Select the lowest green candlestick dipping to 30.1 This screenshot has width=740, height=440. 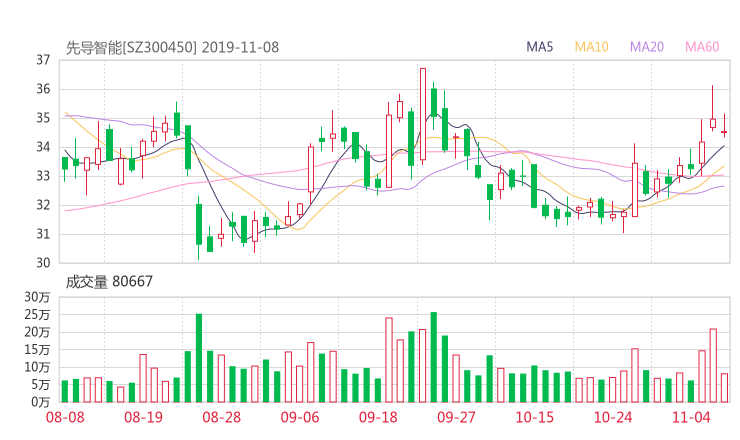pyautogui.click(x=199, y=228)
